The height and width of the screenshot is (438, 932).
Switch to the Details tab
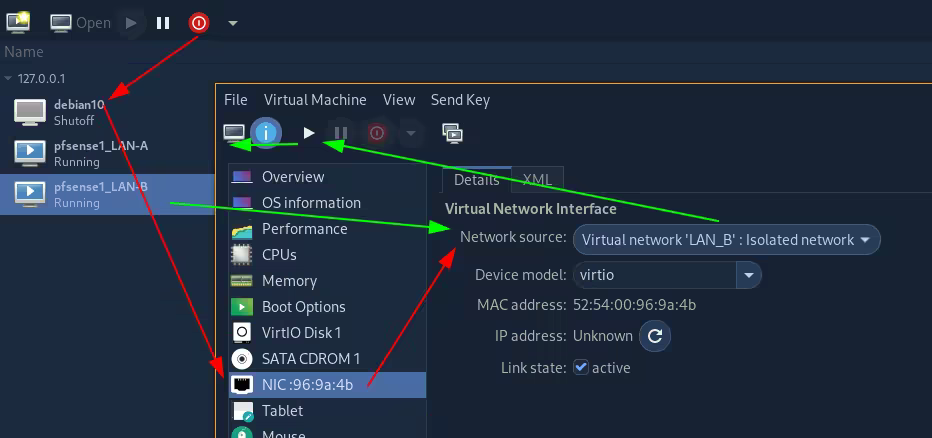[x=477, y=180]
